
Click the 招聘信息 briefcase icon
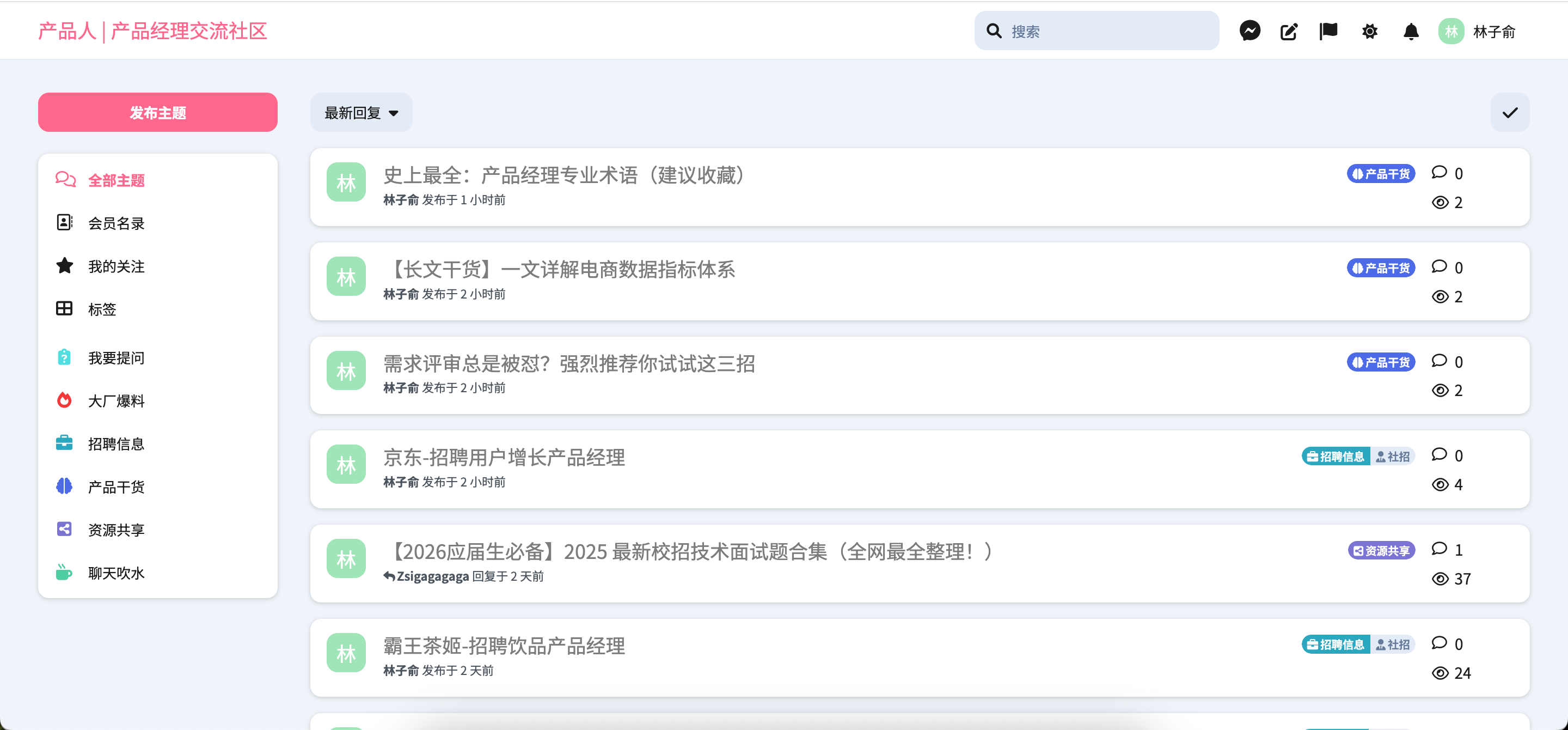(x=64, y=443)
